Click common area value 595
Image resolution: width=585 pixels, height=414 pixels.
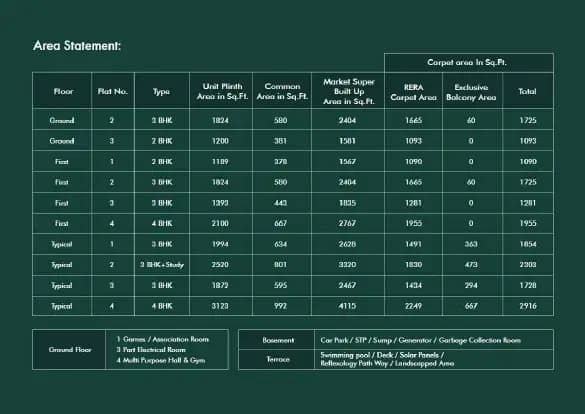tap(281, 285)
